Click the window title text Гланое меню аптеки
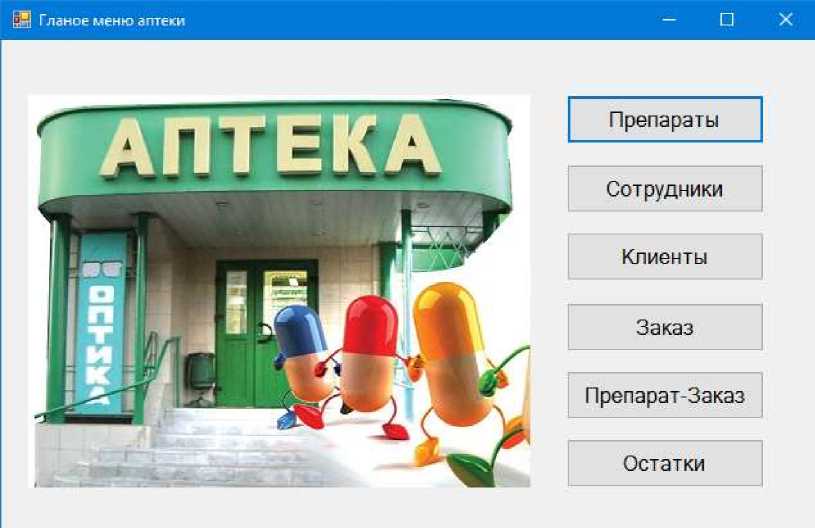The width and height of the screenshot is (815, 528). click(112, 20)
